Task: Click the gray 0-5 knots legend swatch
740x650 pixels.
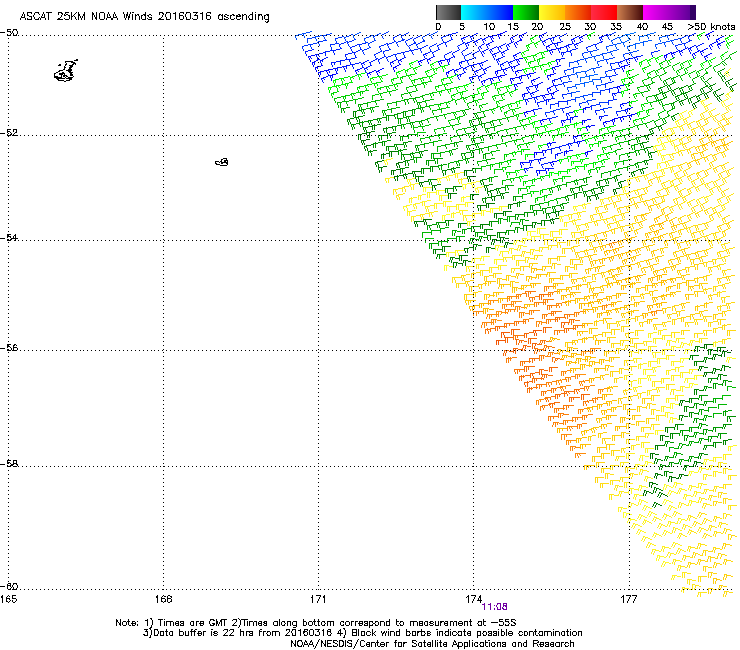Action: pyautogui.click(x=448, y=12)
